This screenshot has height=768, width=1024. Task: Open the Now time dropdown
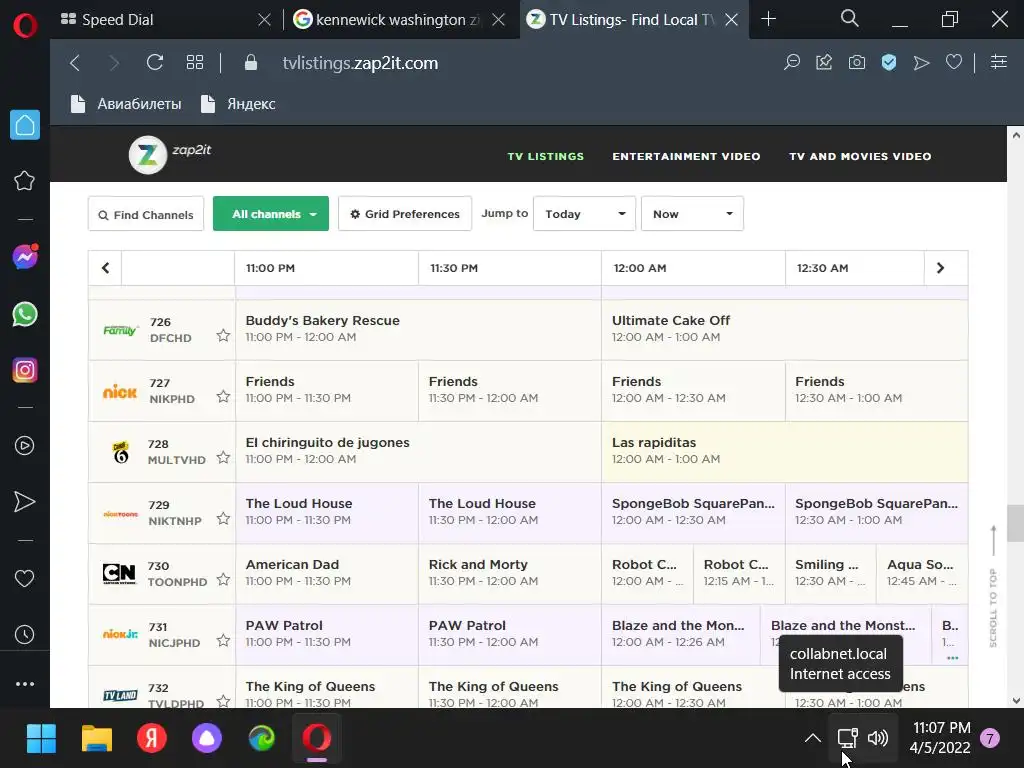[692, 214]
